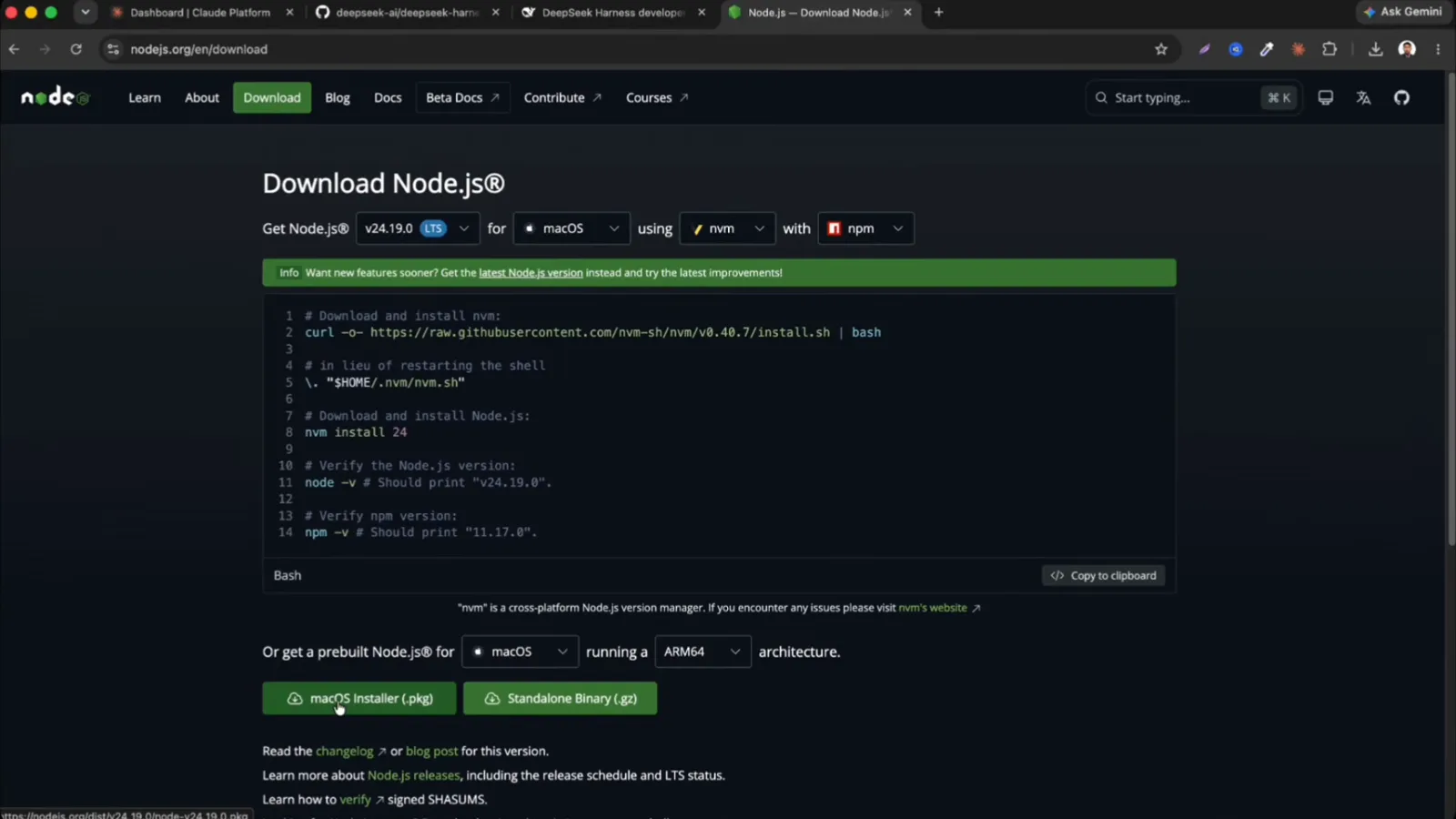The image size is (1456, 819).
Task: Click the 'nvm install 24' code line
Action: pyautogui.click(x=356, y=432)
